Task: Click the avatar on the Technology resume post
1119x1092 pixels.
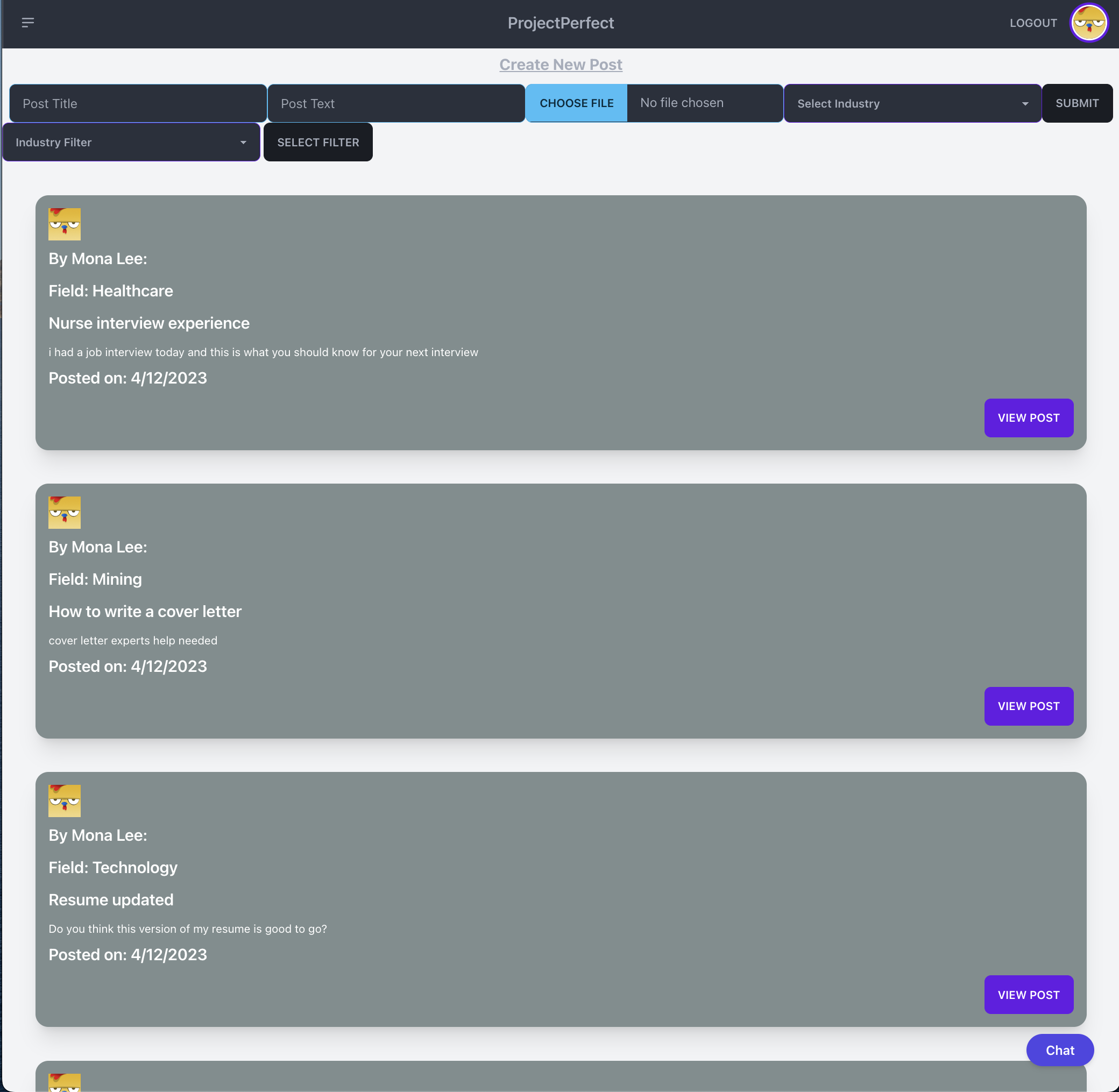Action: click(64, 800)
